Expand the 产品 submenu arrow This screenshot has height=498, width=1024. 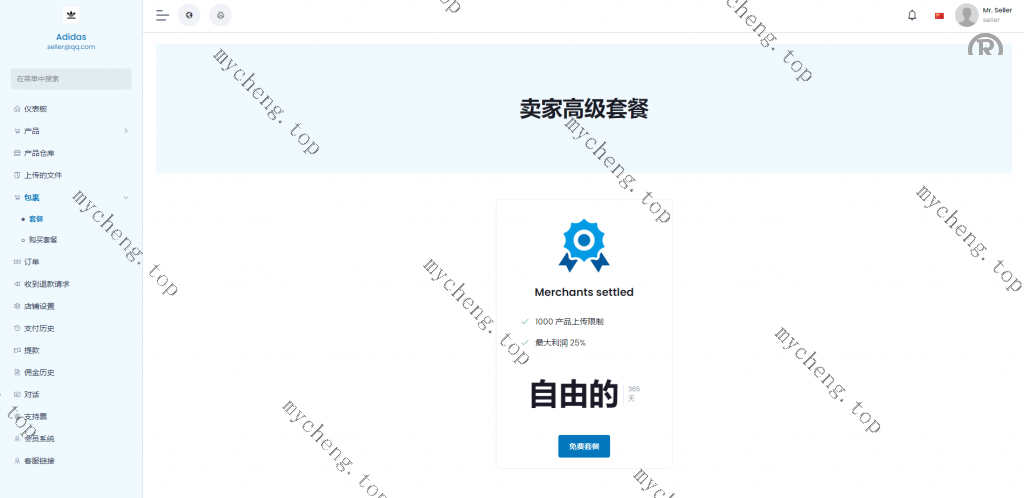[x=125, y=131]
